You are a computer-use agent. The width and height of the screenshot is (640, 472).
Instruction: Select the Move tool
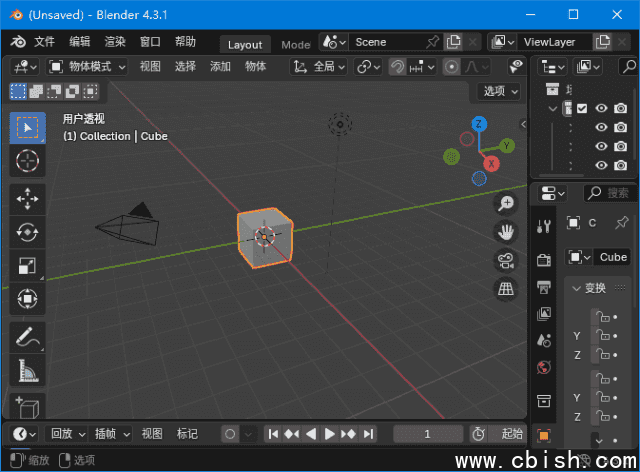click(x=27, y=199)
